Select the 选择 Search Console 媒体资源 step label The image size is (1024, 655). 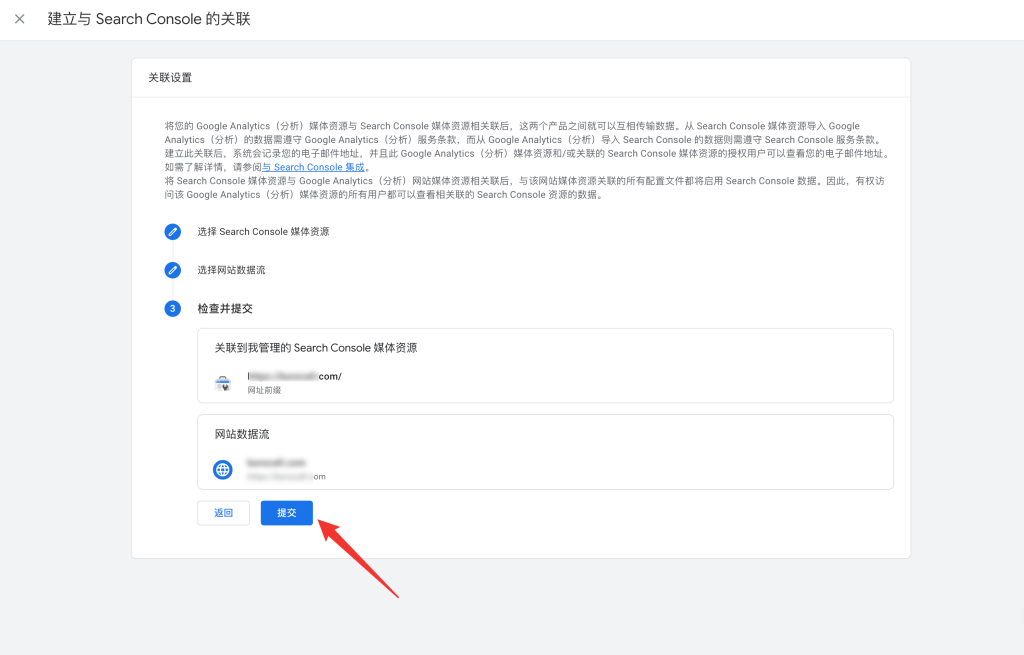pyautogui.click(x=263, y=232)
